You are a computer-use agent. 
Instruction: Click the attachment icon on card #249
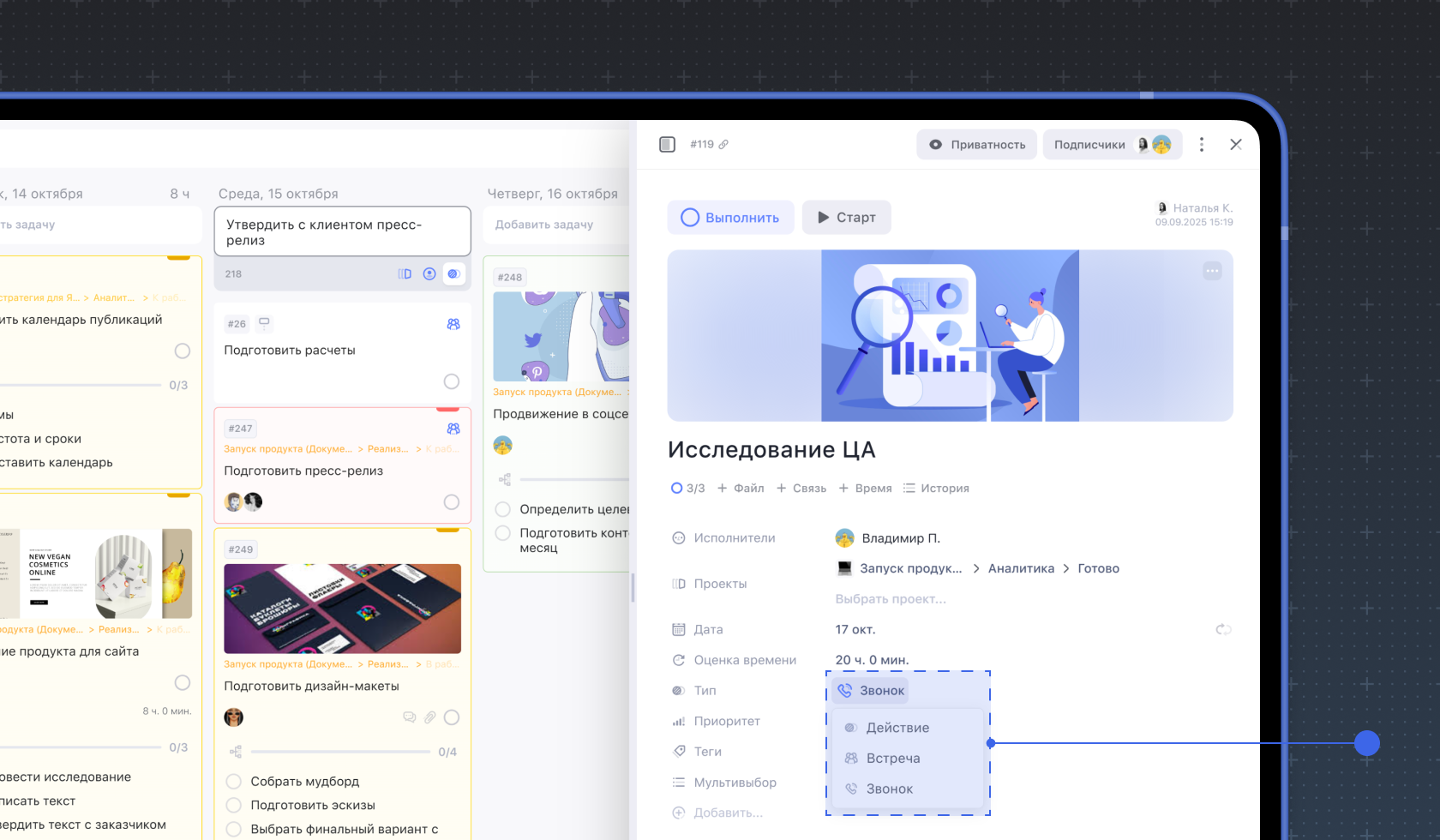[x=430, y=717]
